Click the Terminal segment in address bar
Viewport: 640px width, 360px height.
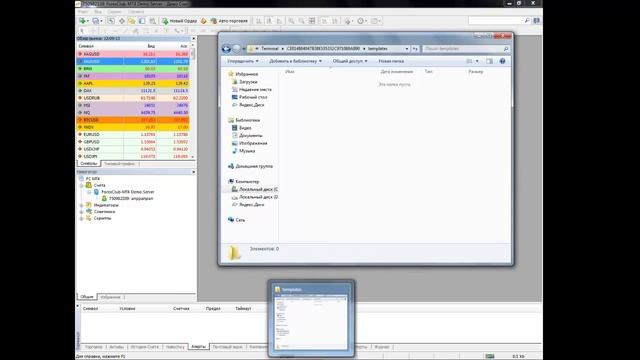click(x=269, y=49)
